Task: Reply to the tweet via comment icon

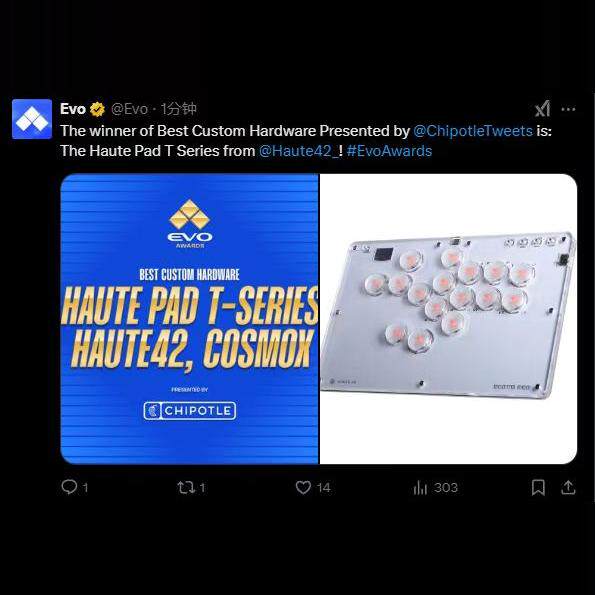Action: (x=69, y=487)
